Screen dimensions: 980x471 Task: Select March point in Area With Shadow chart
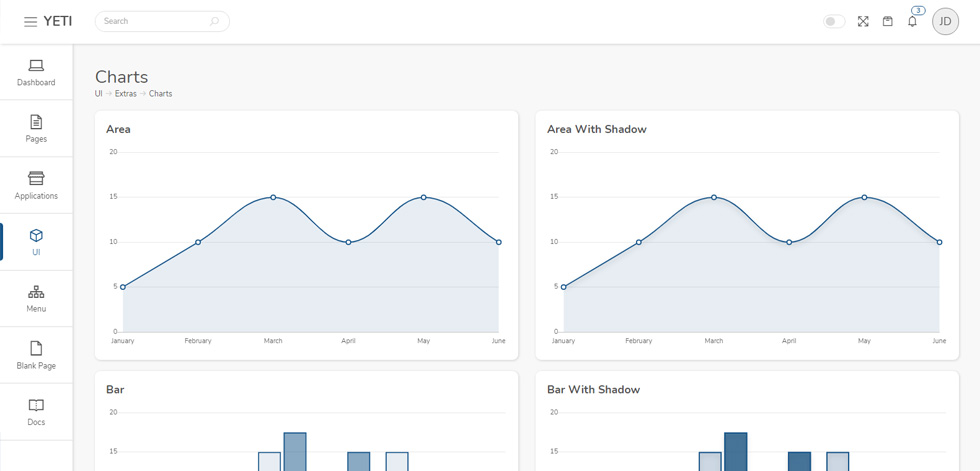click(714, 197)
